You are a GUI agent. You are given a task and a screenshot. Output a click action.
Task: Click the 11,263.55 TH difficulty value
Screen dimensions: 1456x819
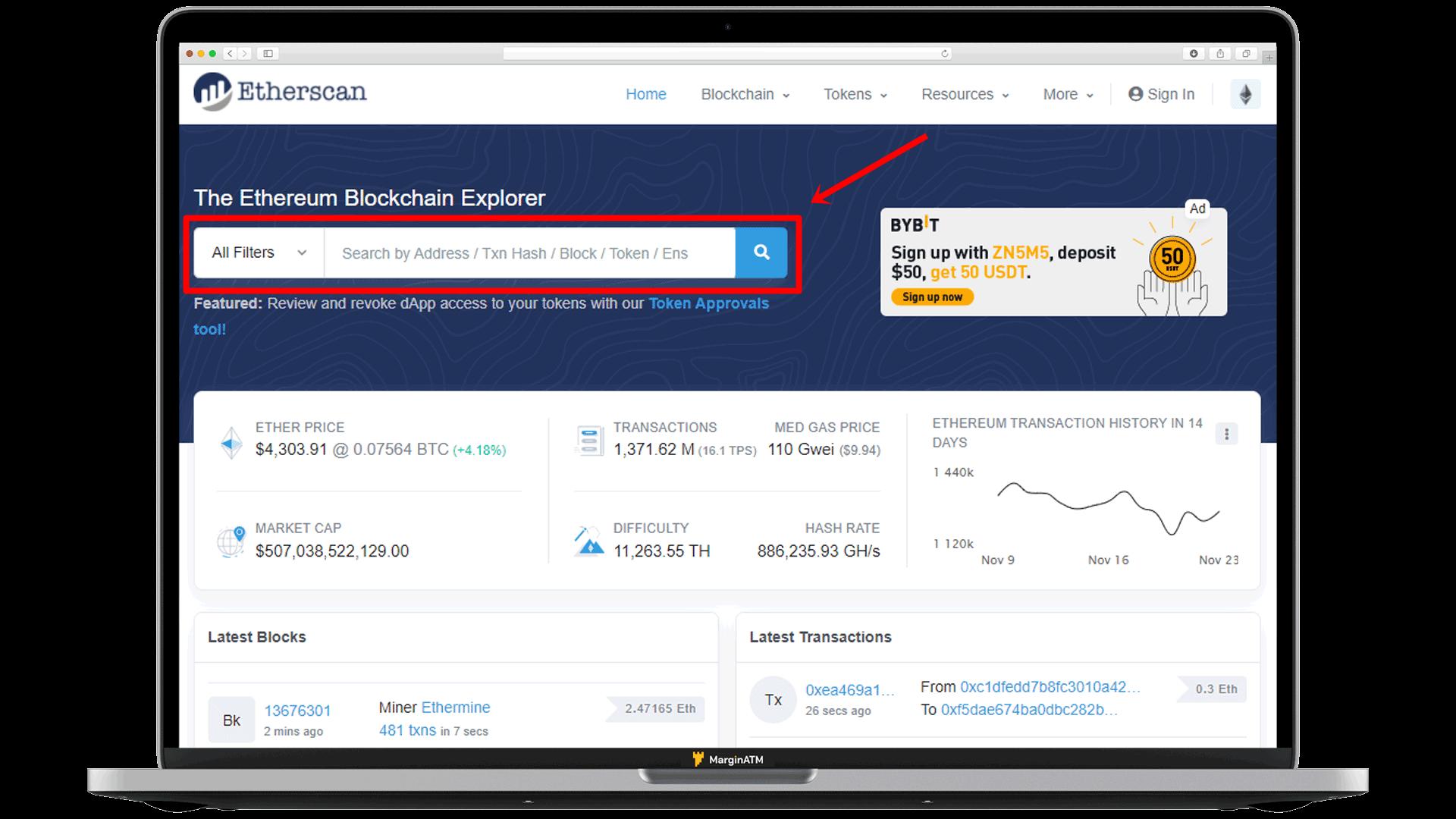(x=662, y=551)
